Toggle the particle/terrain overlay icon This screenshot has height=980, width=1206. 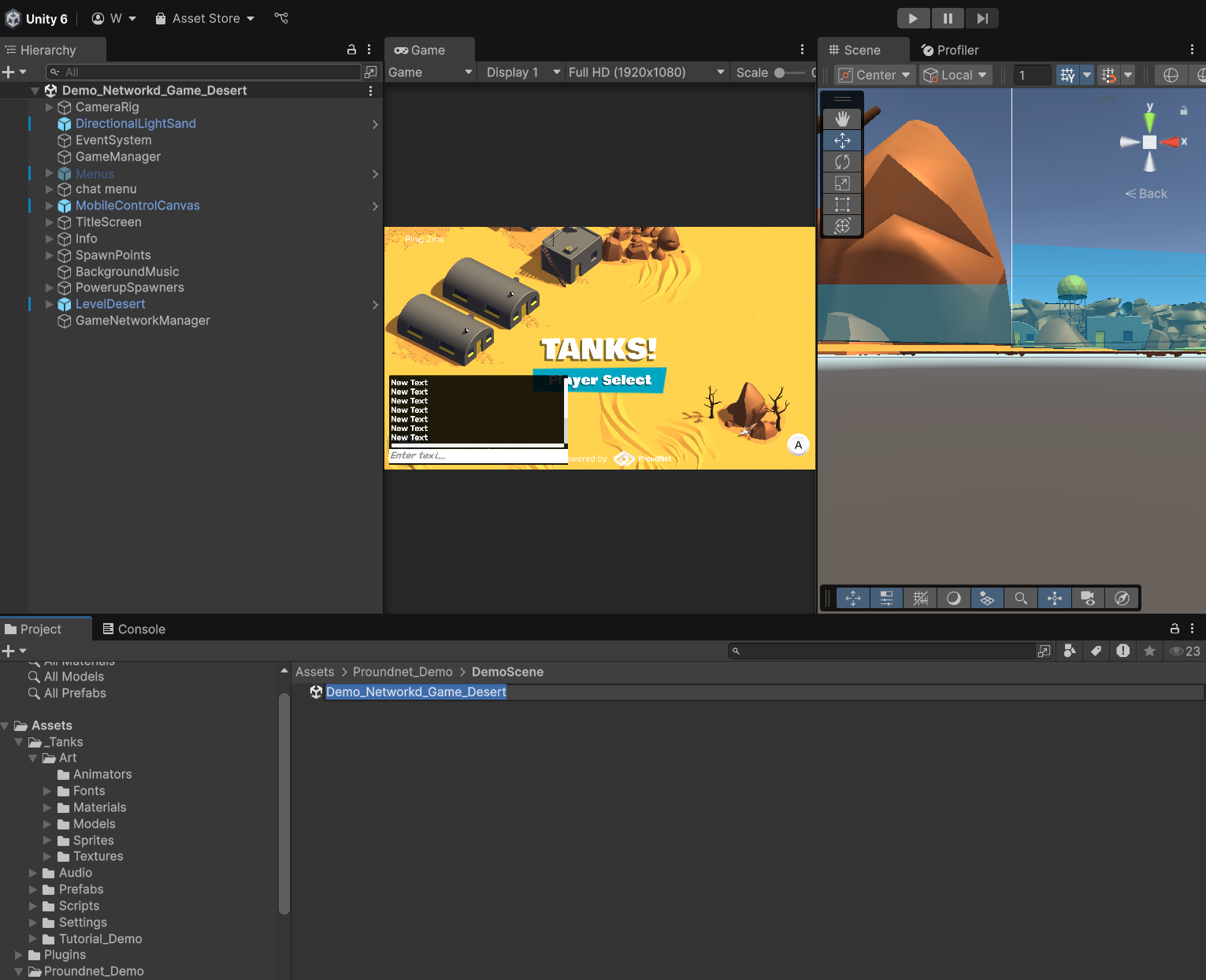tap(987, 599)
